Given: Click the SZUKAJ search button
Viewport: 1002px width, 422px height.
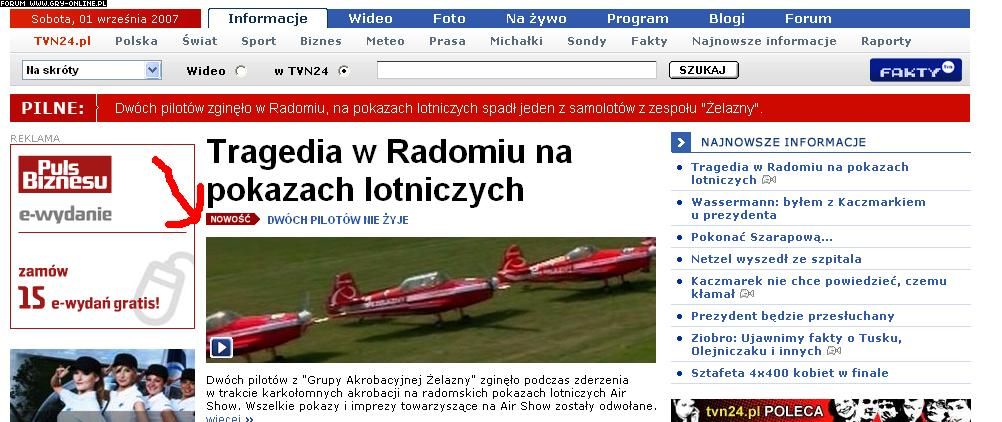Looking at the screenshot, I should pyautogui.click(x=704, y=70).
